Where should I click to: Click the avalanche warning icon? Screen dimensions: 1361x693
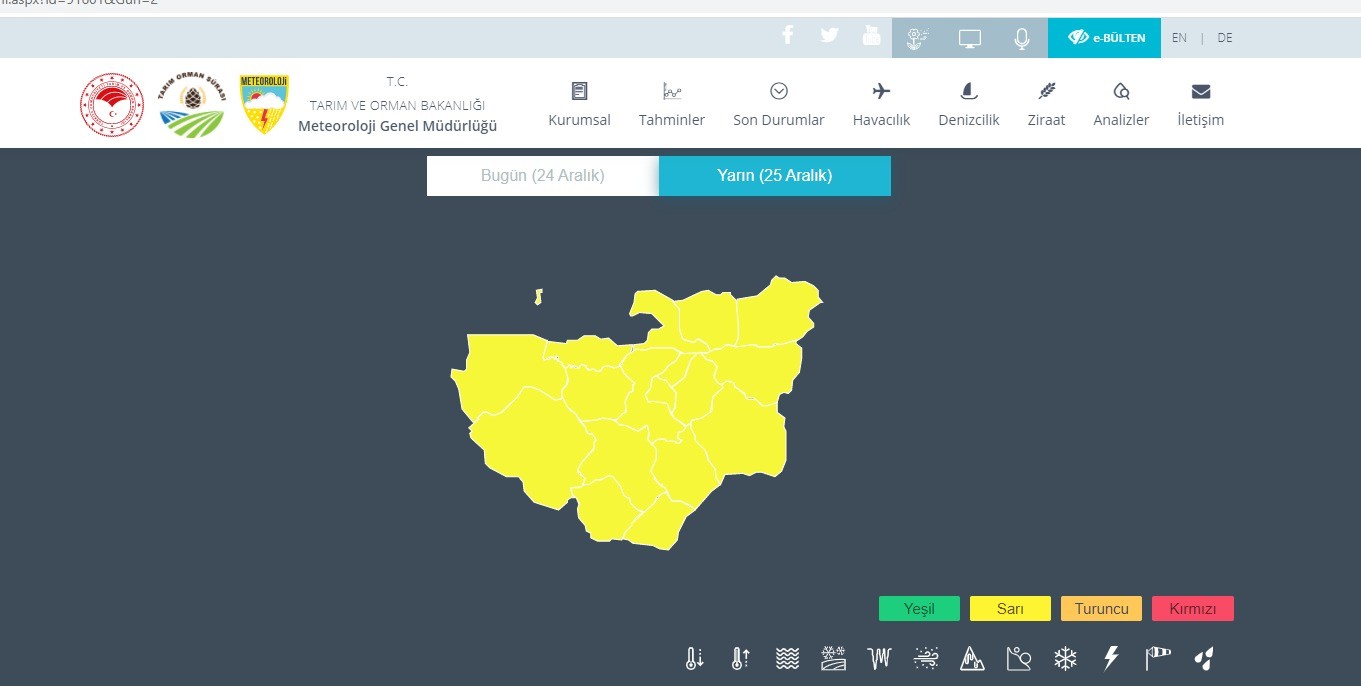coord(972,658)
